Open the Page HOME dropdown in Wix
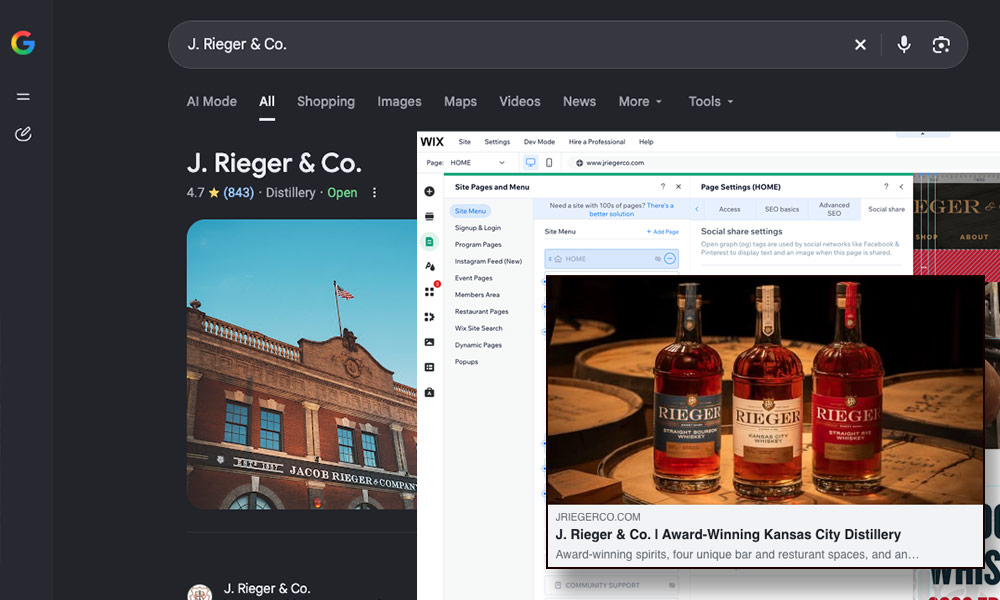 pos(478,163)
